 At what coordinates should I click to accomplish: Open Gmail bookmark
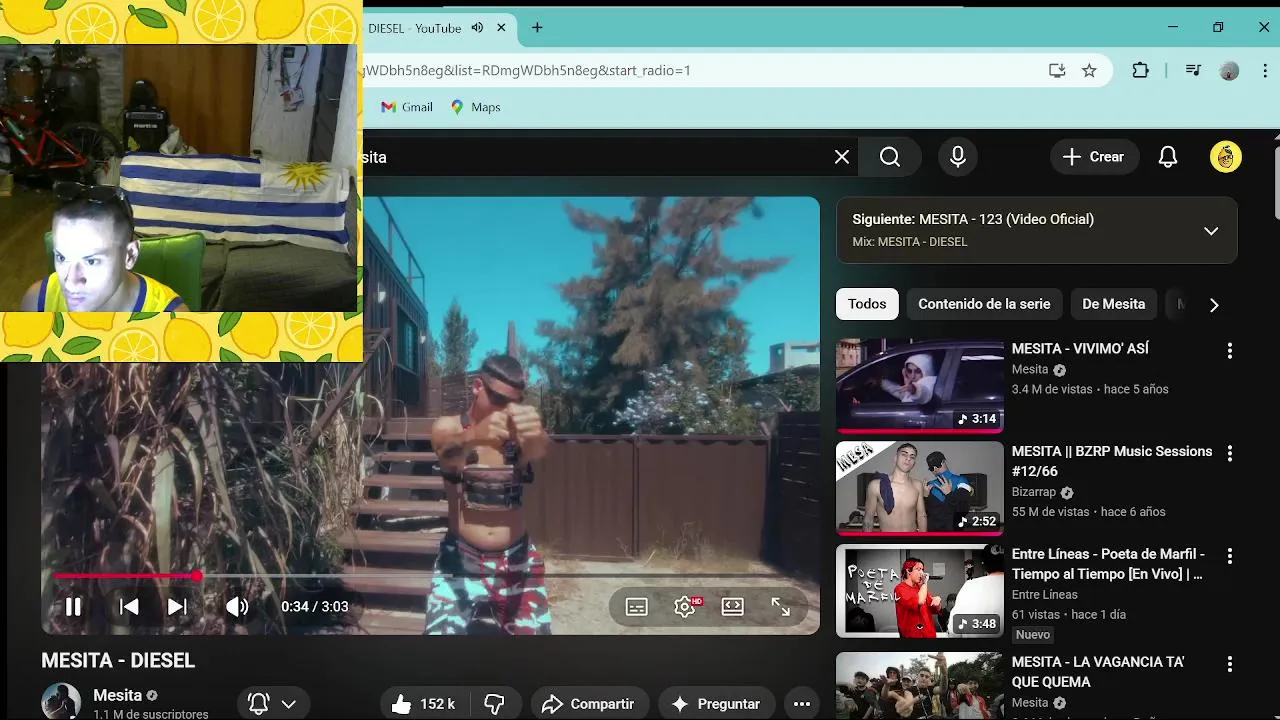coord(407,107)
